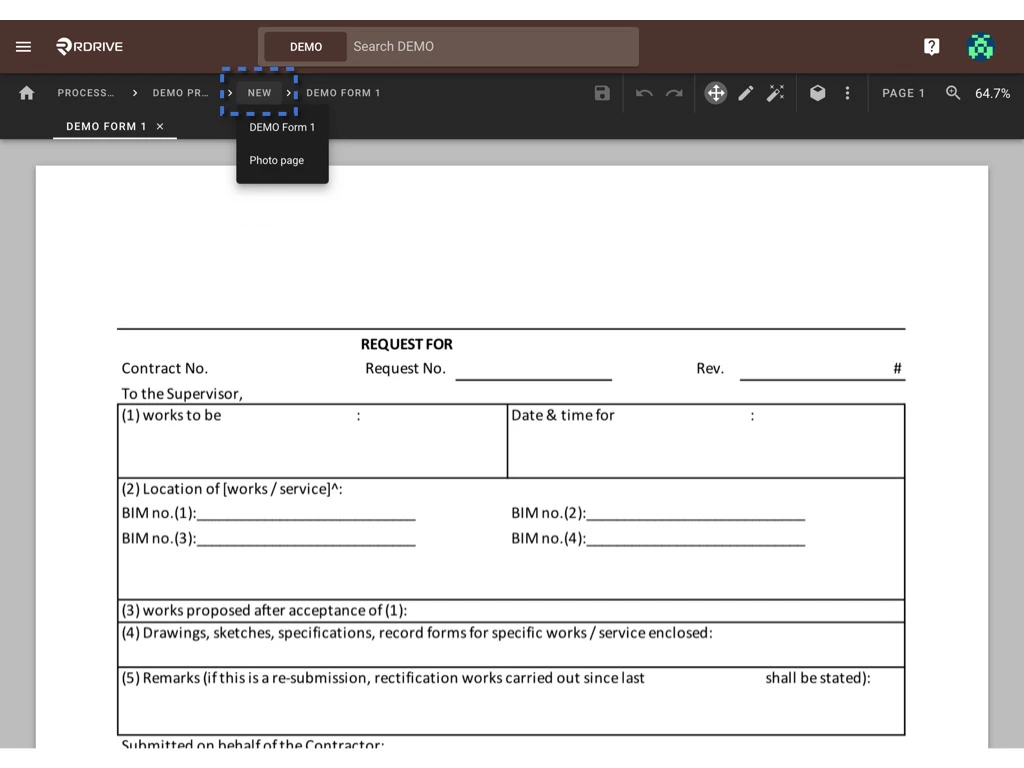
Task: Select Photo page from the dropdown menu
Action: [x=276, y=160]
